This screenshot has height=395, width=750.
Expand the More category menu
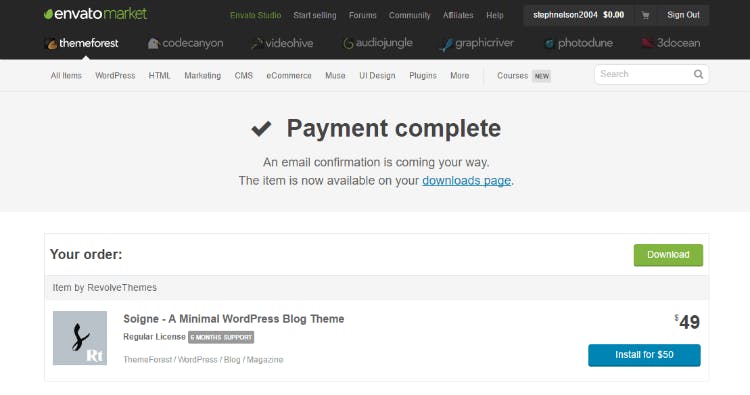click(460, 76)
